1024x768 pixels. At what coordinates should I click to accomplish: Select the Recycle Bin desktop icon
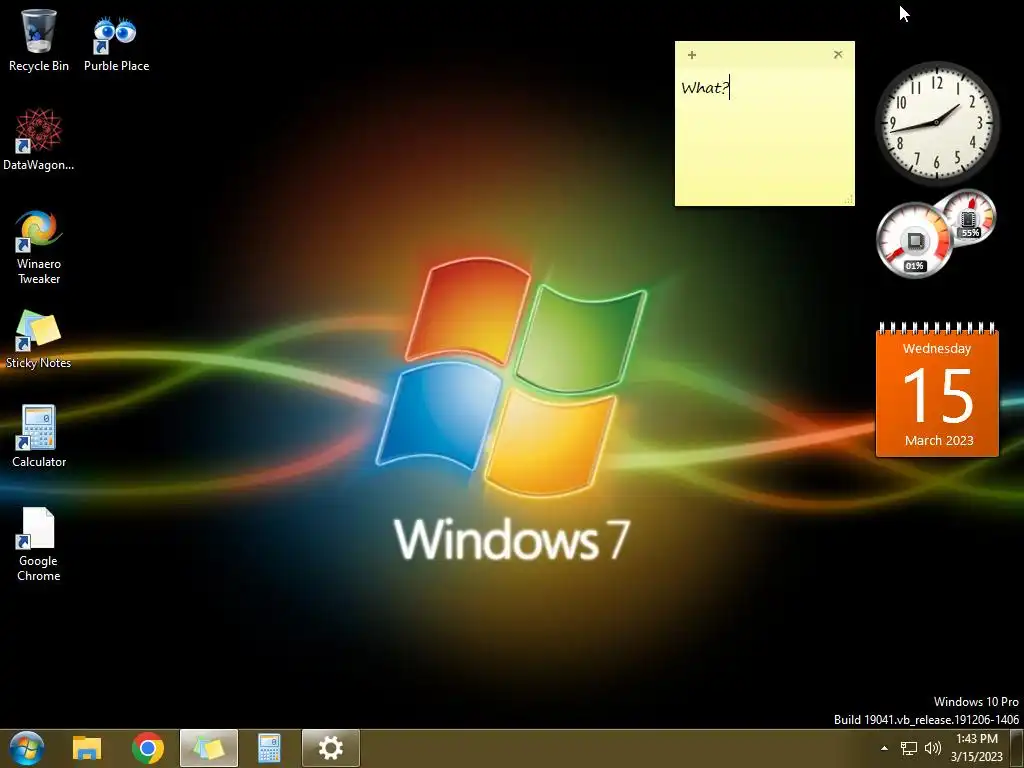tap(39, 40)
